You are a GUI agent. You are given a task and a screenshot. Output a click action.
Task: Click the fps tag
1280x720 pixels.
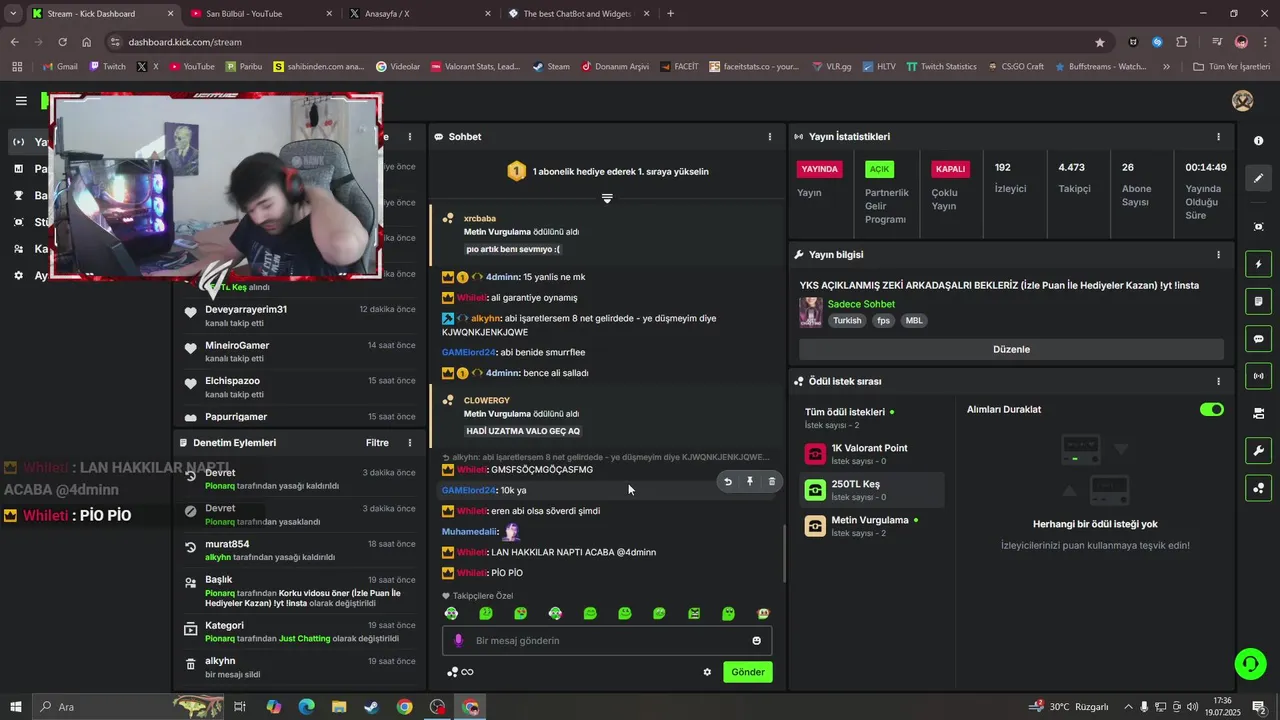[883, 321]
